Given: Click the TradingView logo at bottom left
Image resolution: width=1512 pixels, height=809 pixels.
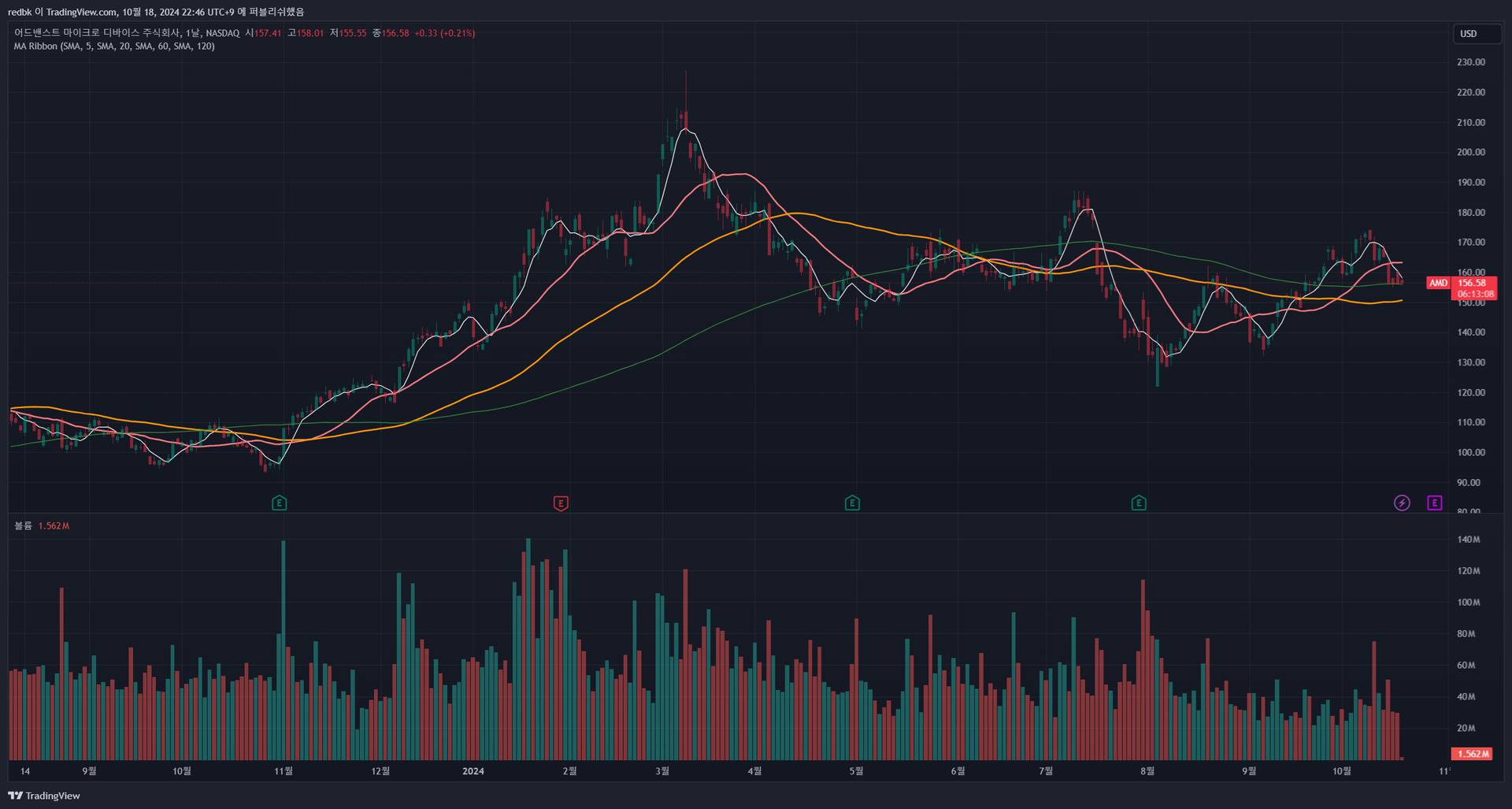Looking at the screenshot, I should tap(44, 796).
